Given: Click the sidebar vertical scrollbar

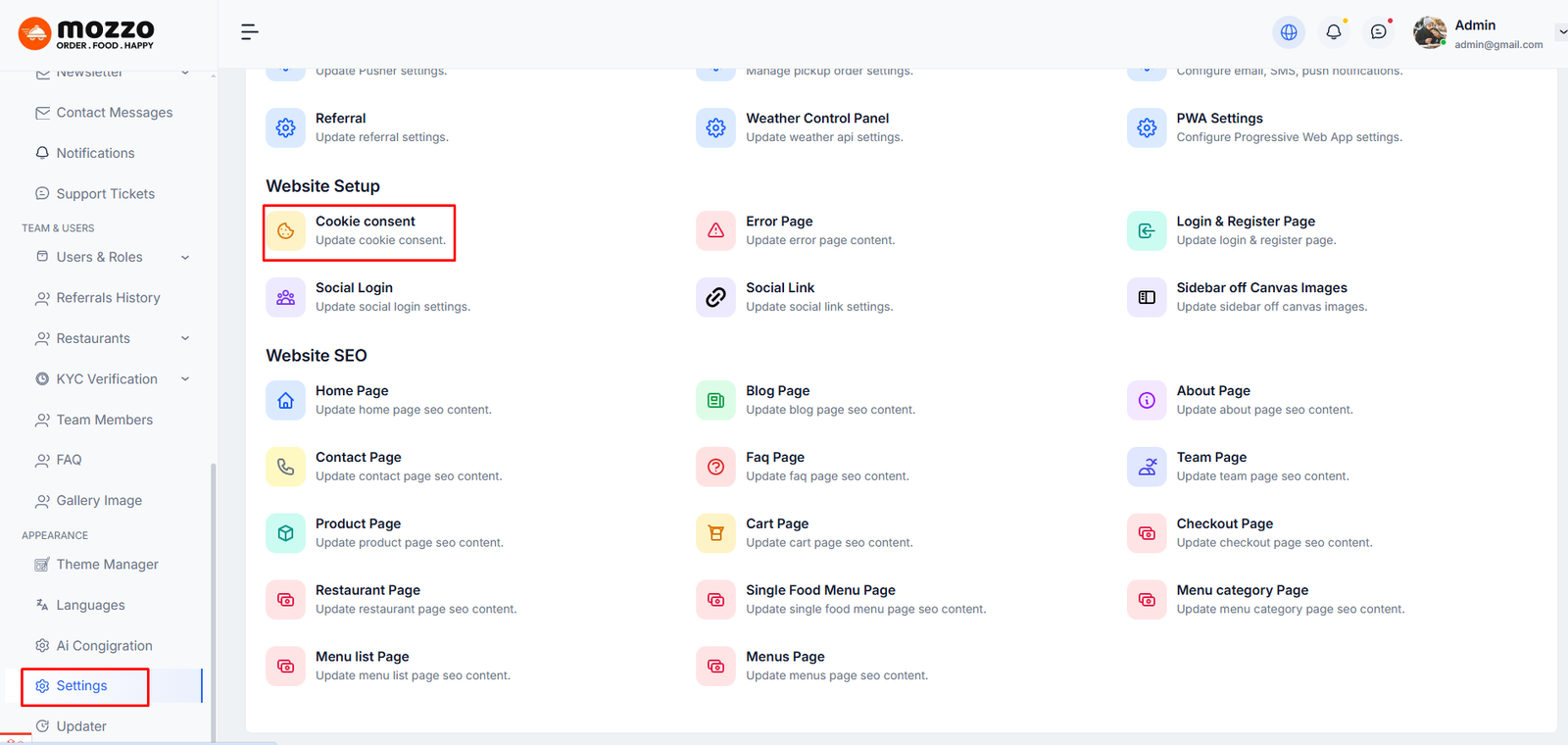Looking at the screenshot, I should point(213,588).
